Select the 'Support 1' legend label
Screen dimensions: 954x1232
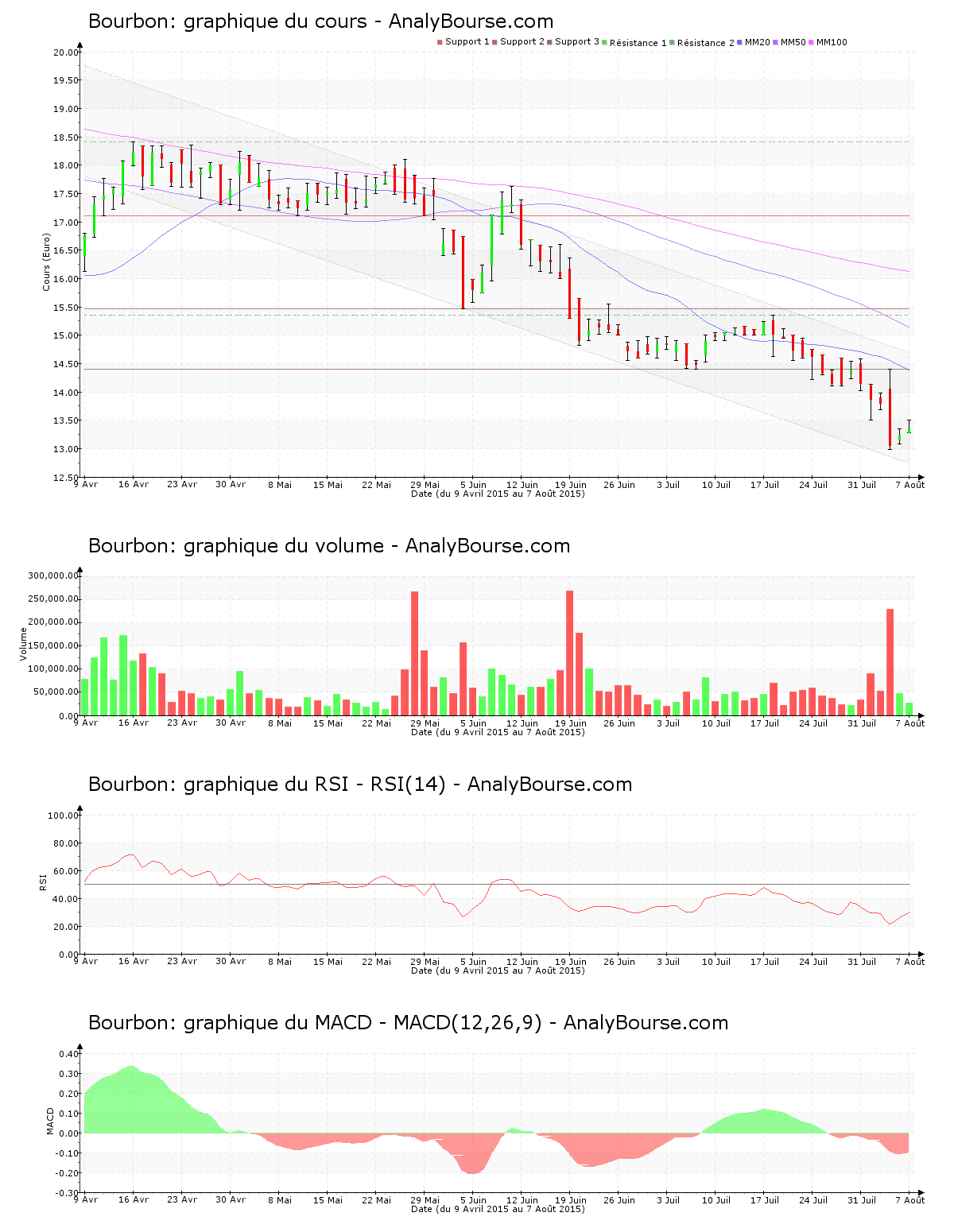(467, 42)
